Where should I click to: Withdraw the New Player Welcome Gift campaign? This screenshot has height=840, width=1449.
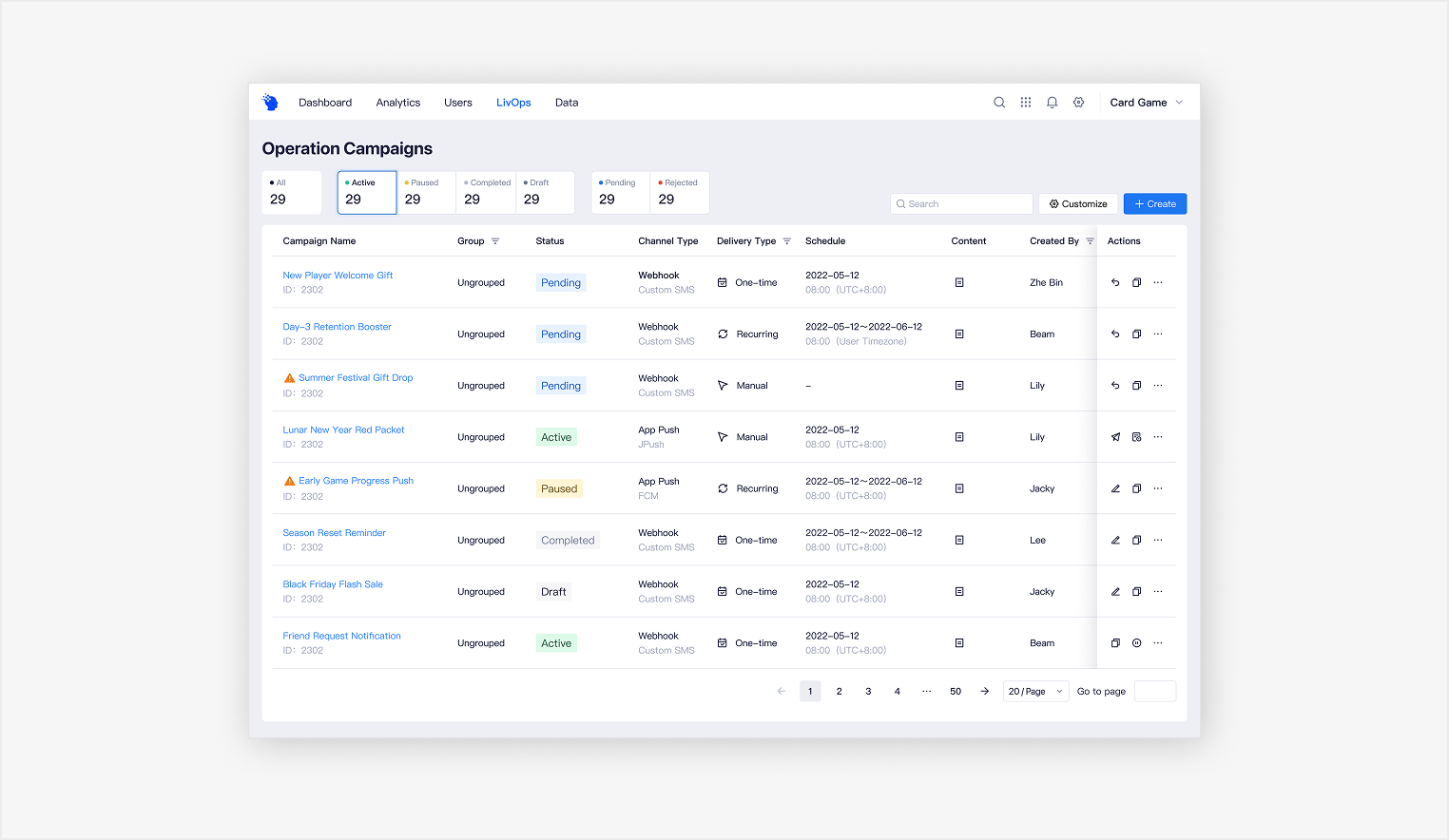coord(1115,283)
